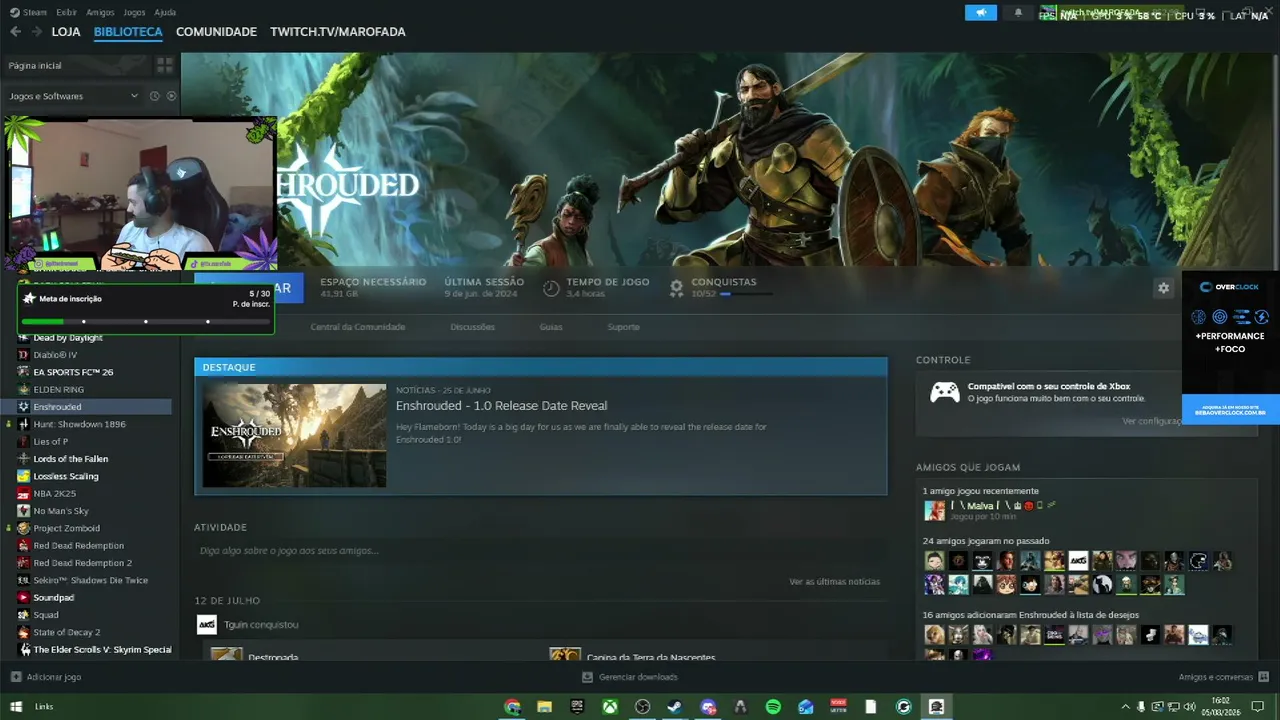Open the Amigos menu
The height and width of the screenshot is (720, 1280).
[x=100, y=13]
